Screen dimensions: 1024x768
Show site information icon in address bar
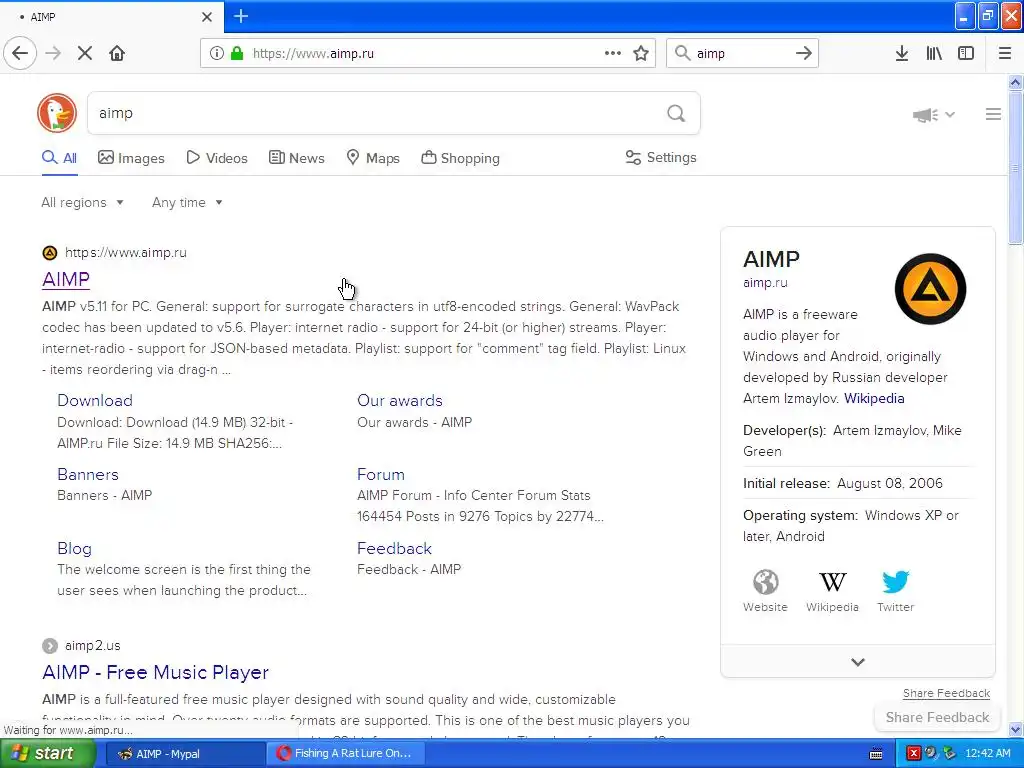coord(217,54)
